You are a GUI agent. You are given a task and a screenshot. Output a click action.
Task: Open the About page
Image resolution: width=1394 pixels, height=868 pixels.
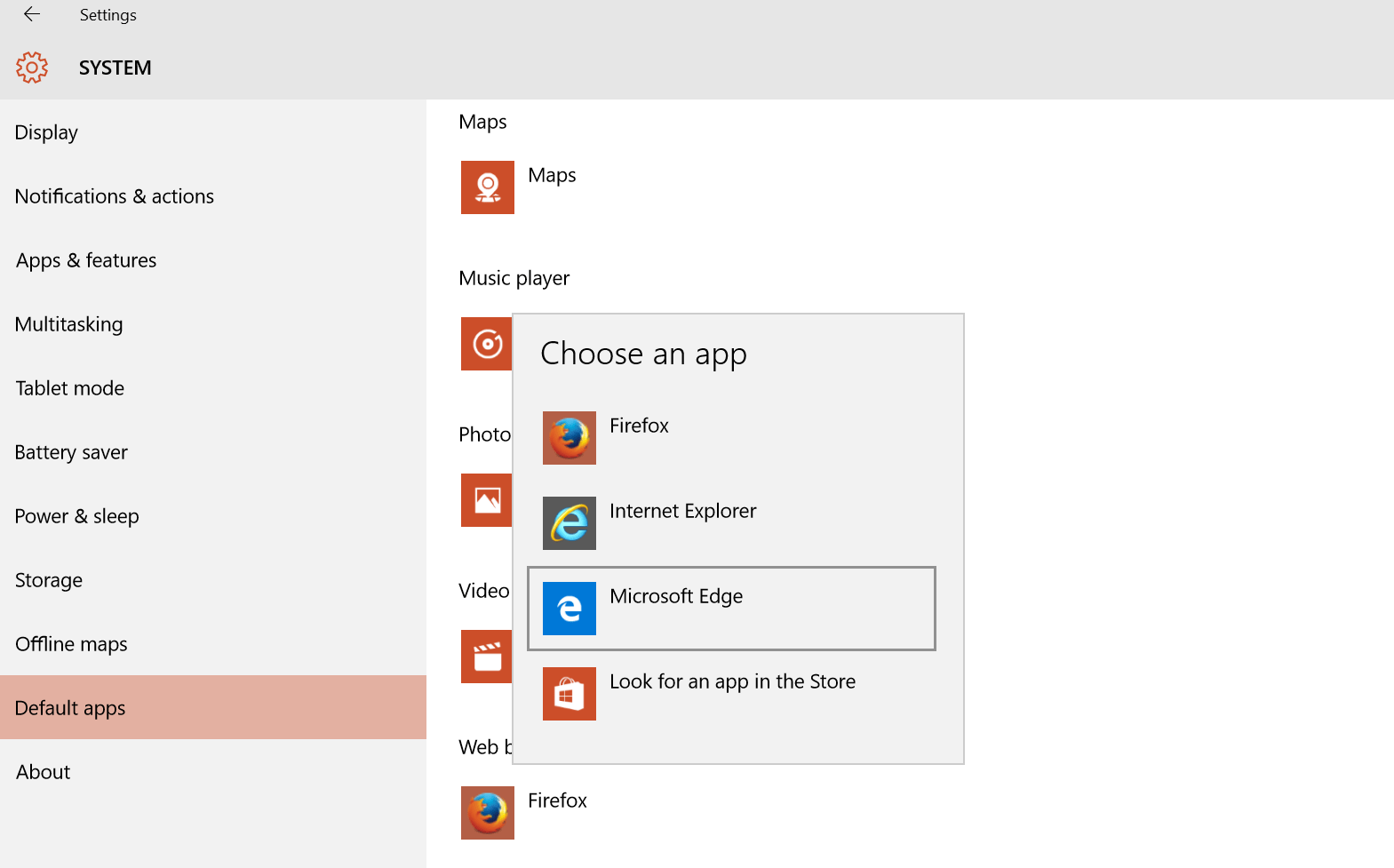(213, 772)
